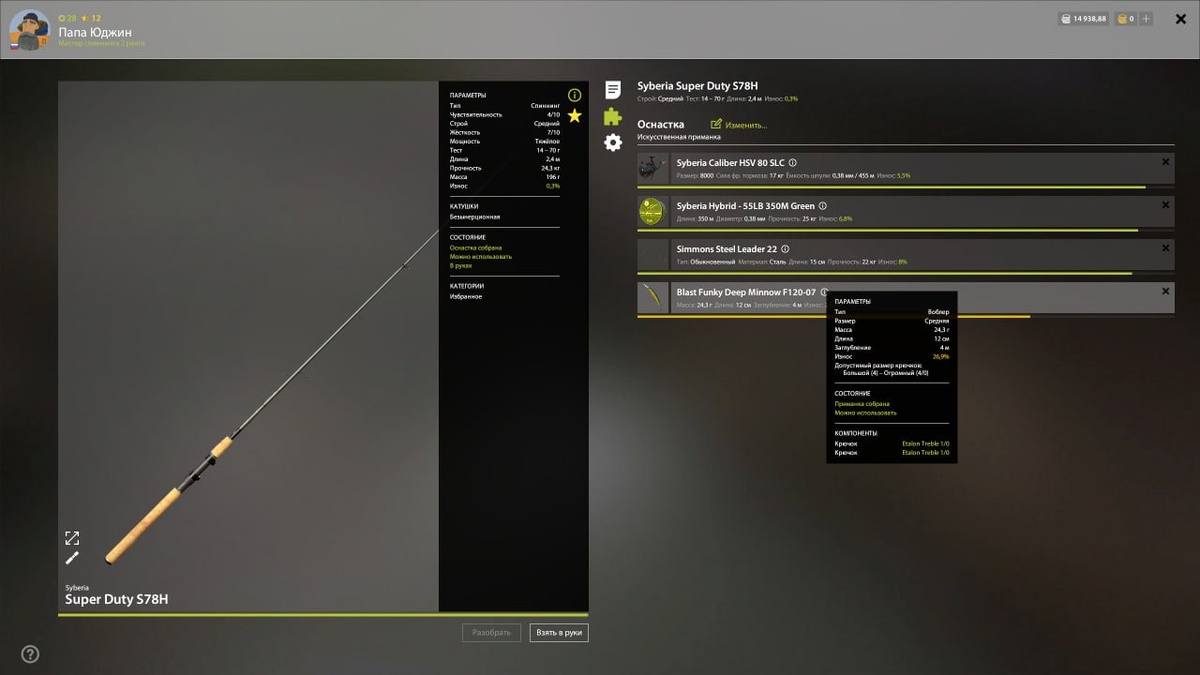Viewport: 1200px width, 675px height.
Task: Click first Etalon Treble 1/0 hook link
Action: (x=926, y=444)
